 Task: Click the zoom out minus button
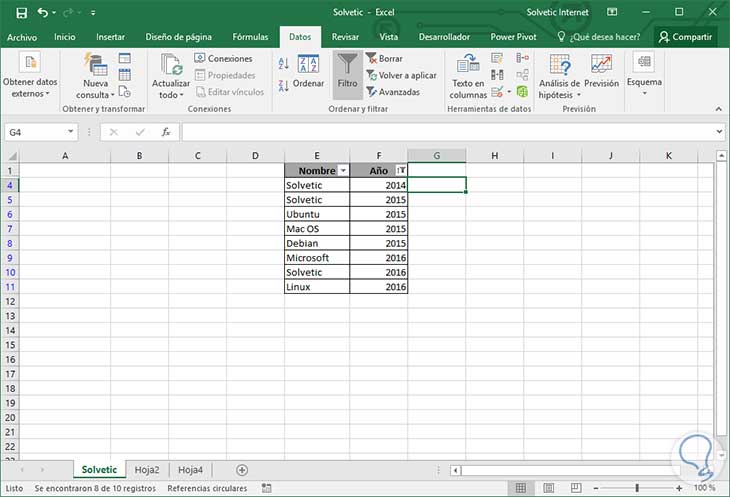596,488
